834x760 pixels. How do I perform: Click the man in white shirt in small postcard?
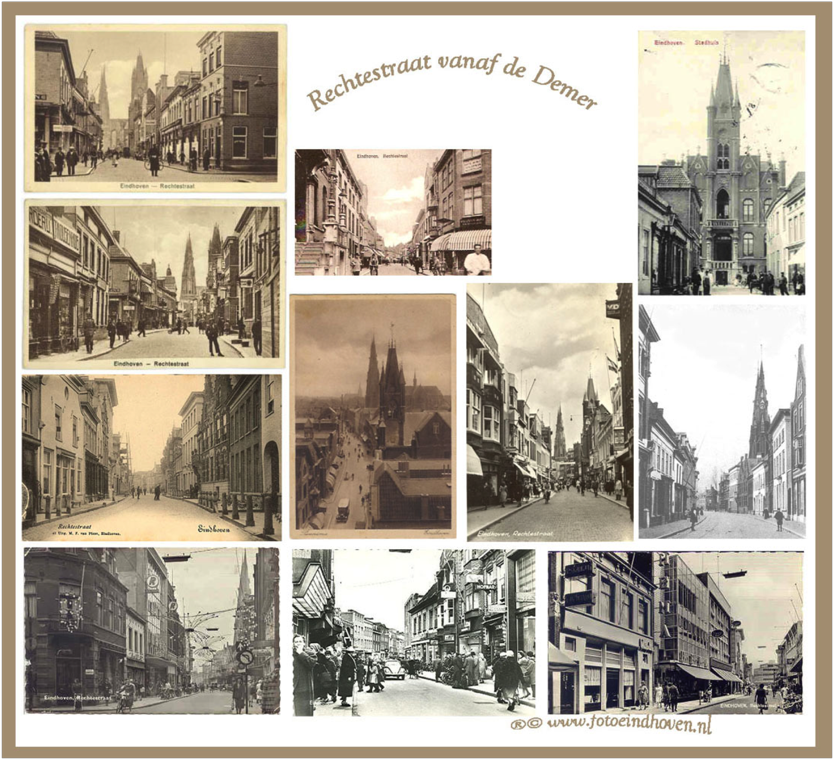[x=477, y=260]
